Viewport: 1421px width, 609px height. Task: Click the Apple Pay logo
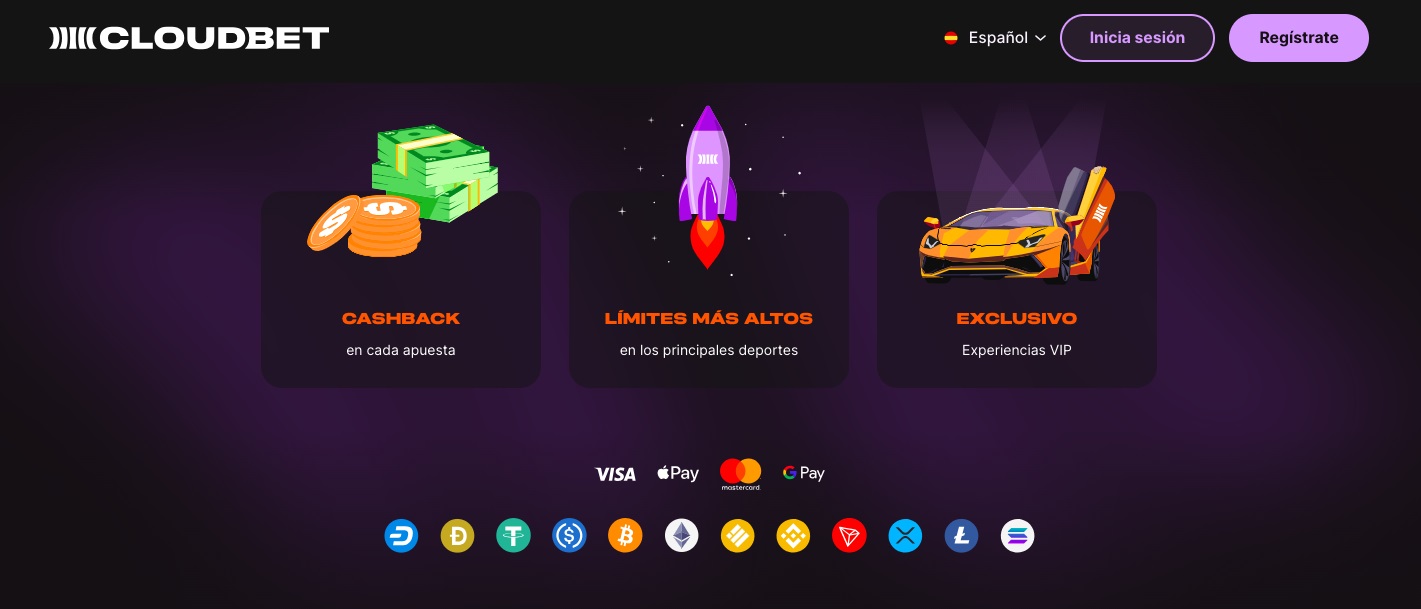point(678,473)
